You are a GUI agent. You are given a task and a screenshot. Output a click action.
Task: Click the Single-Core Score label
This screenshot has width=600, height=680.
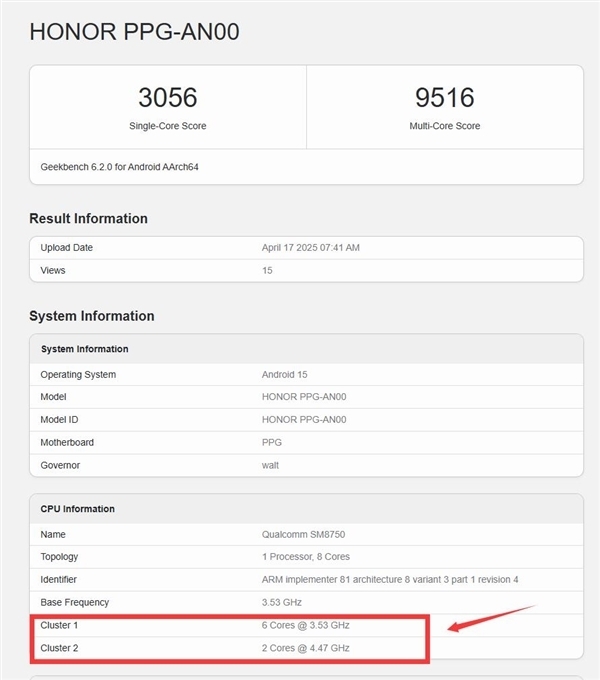coord(168,126)
